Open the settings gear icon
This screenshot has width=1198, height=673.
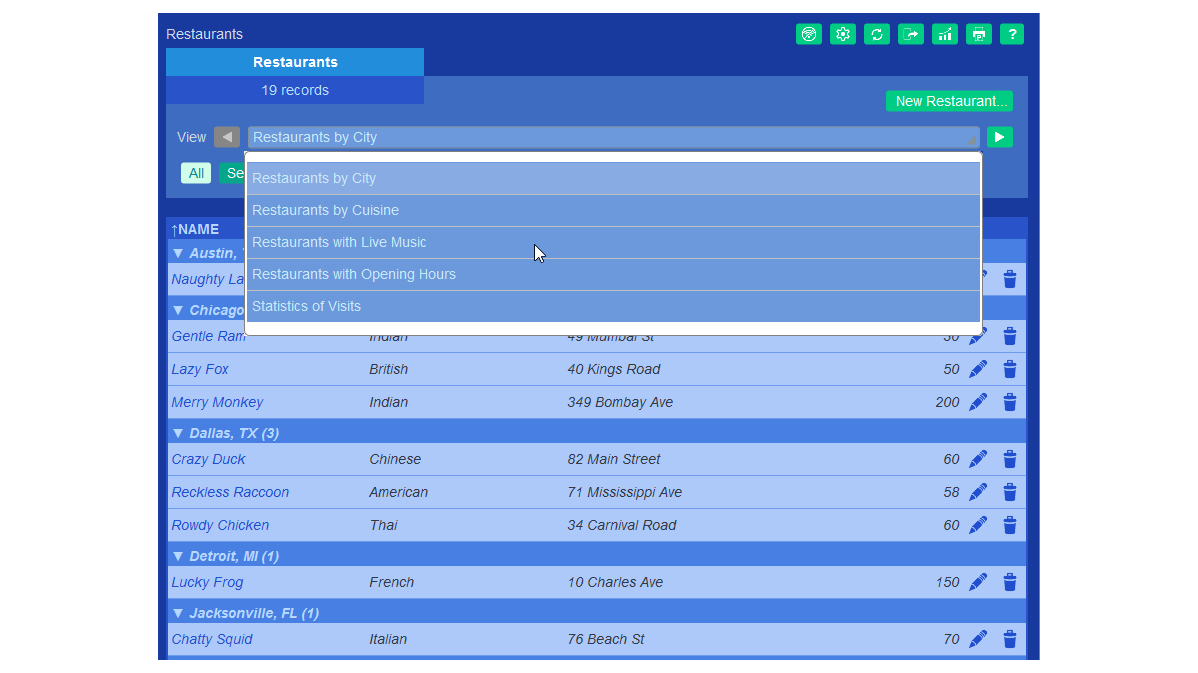[x=843, y=34]
